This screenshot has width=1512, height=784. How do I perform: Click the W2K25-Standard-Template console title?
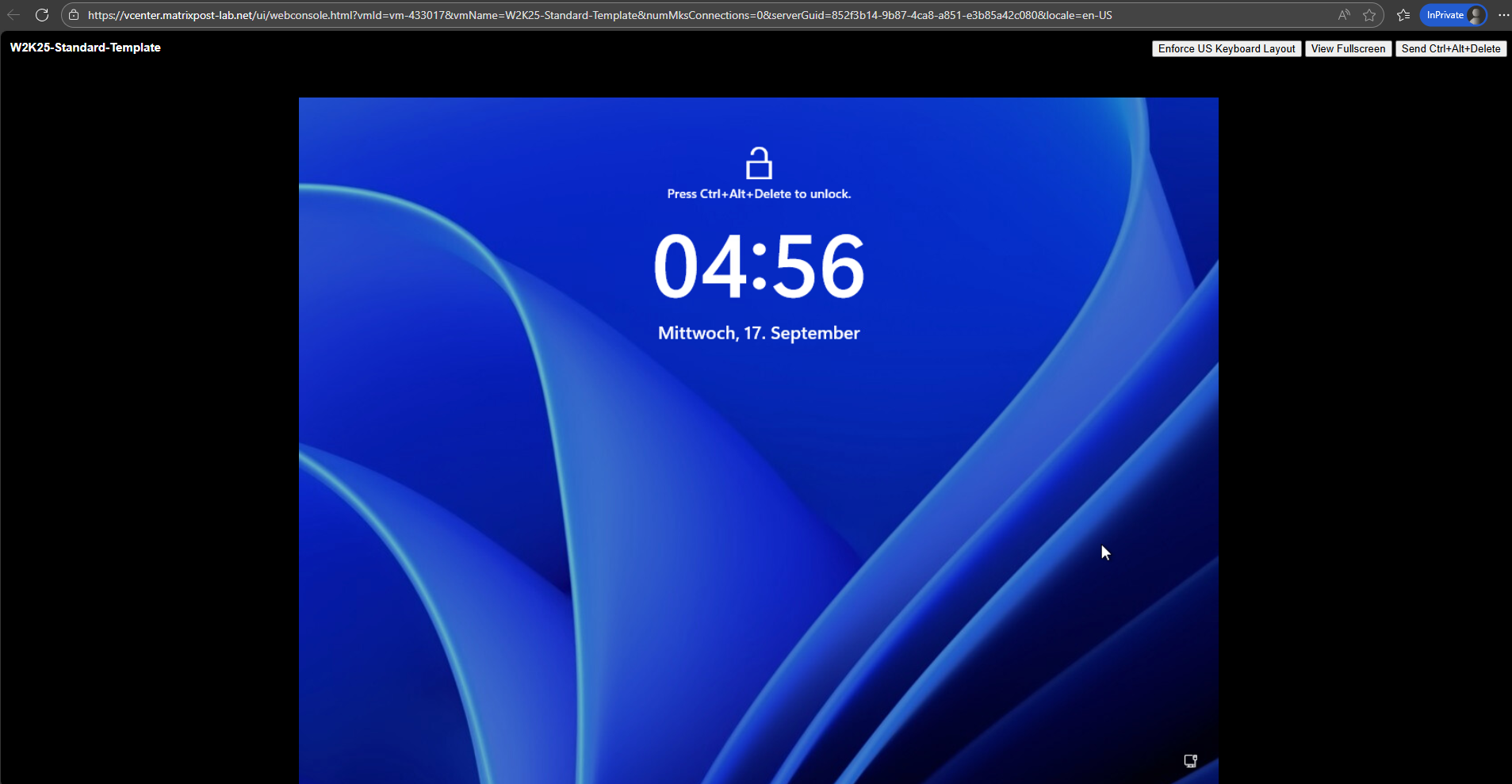pos(86,48)
